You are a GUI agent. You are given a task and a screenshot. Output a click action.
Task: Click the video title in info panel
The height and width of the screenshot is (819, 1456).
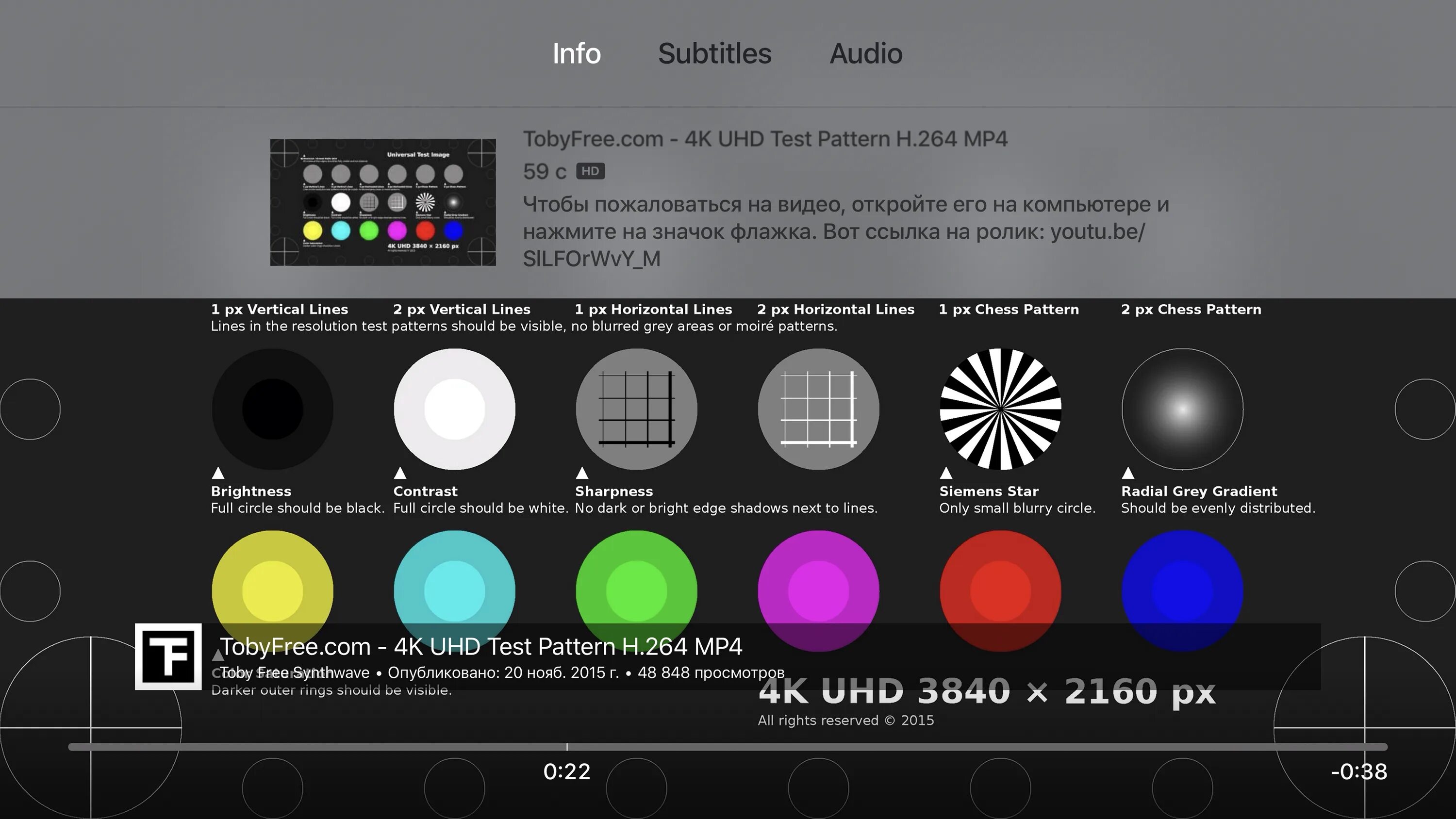[x=765, y=139]
